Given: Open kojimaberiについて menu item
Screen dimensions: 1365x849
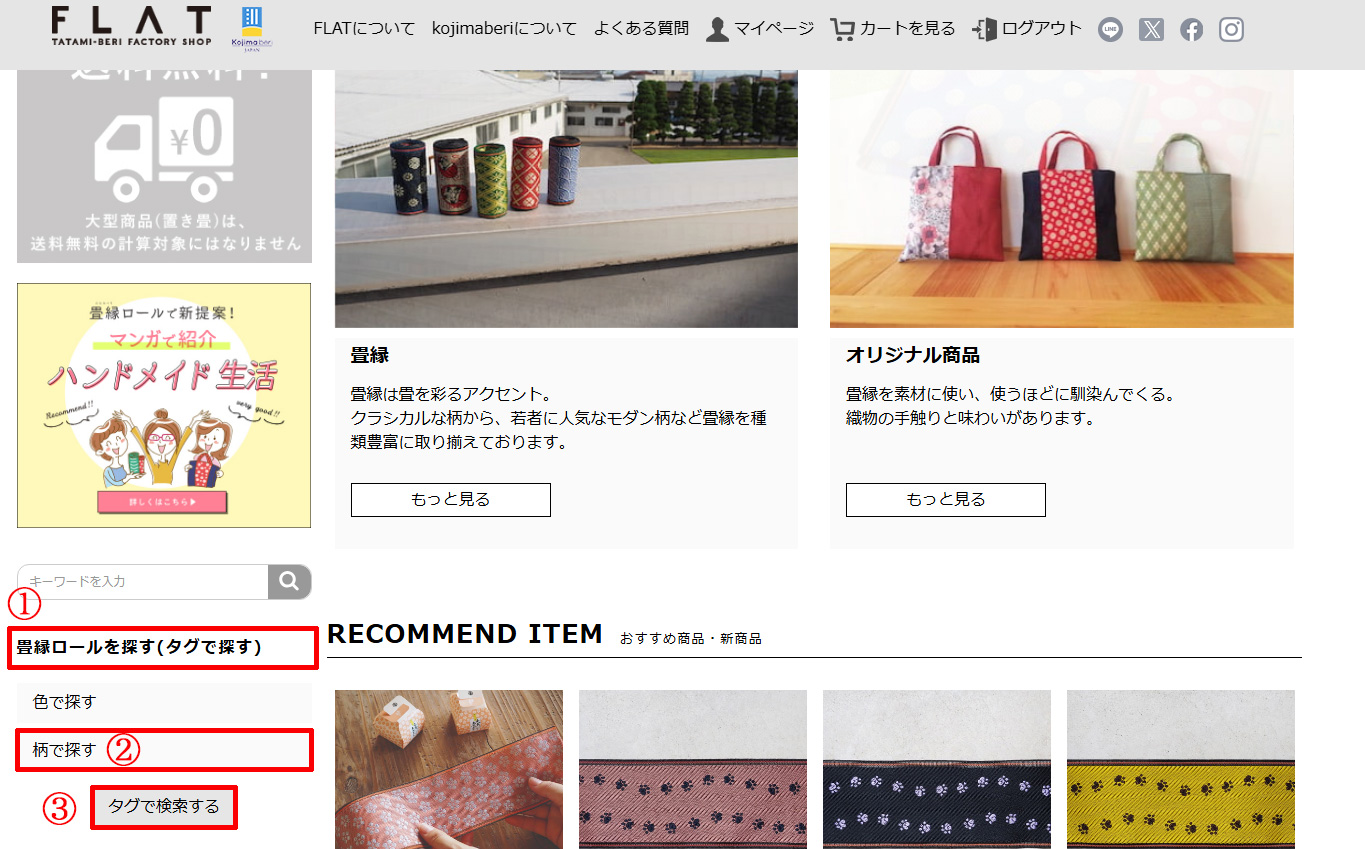Looking at the screenshot, I should [504, 29].
